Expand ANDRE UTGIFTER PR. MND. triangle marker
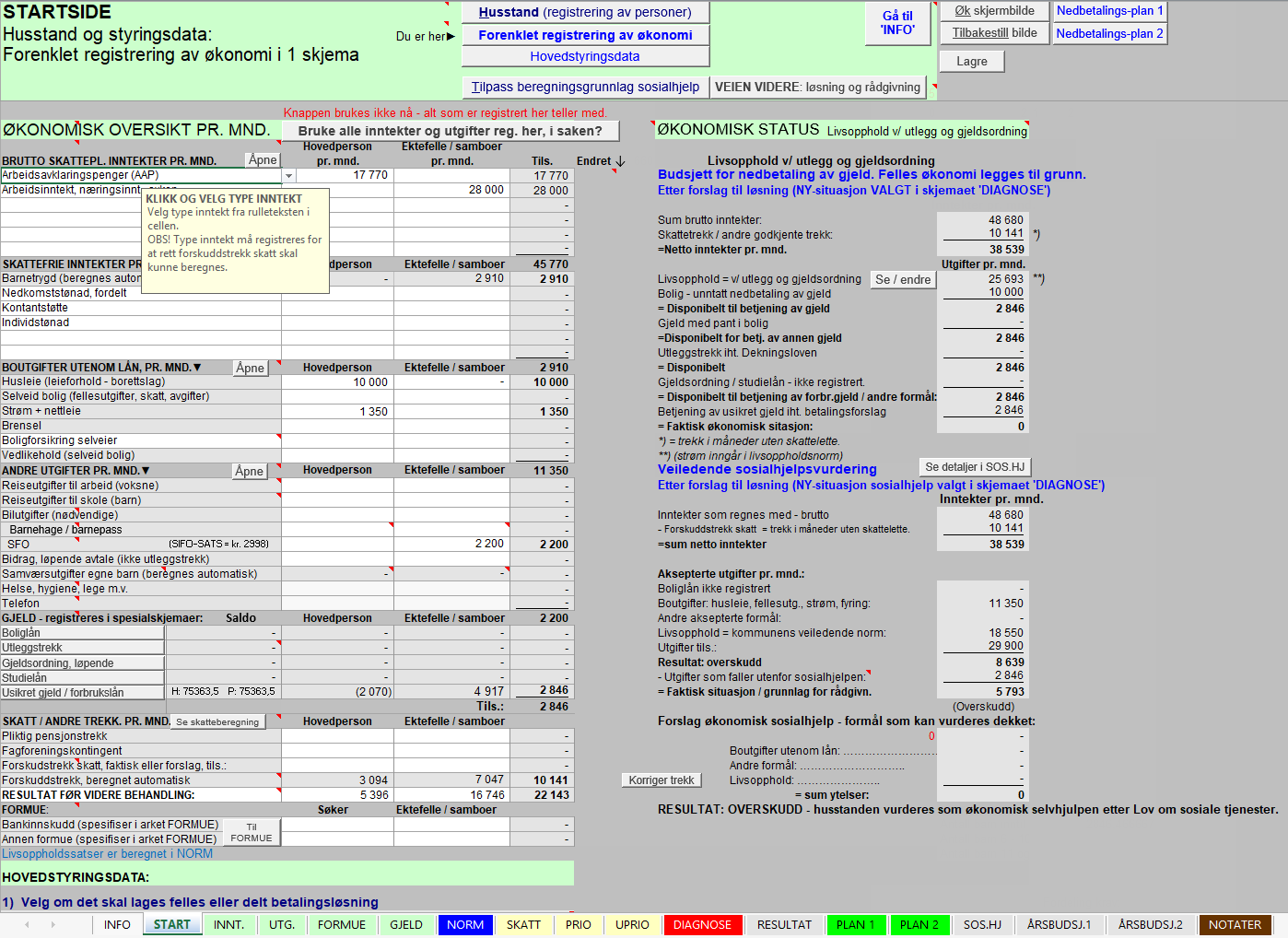Viewport: 1288px width, 938px height. pyautogui.click(x=146, y=471)
